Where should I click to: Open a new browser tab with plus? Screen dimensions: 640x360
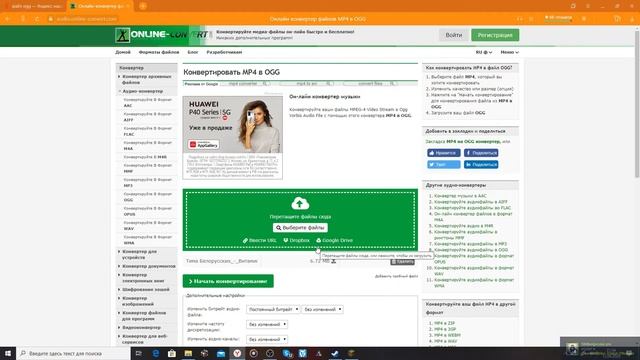click(143, 6)
